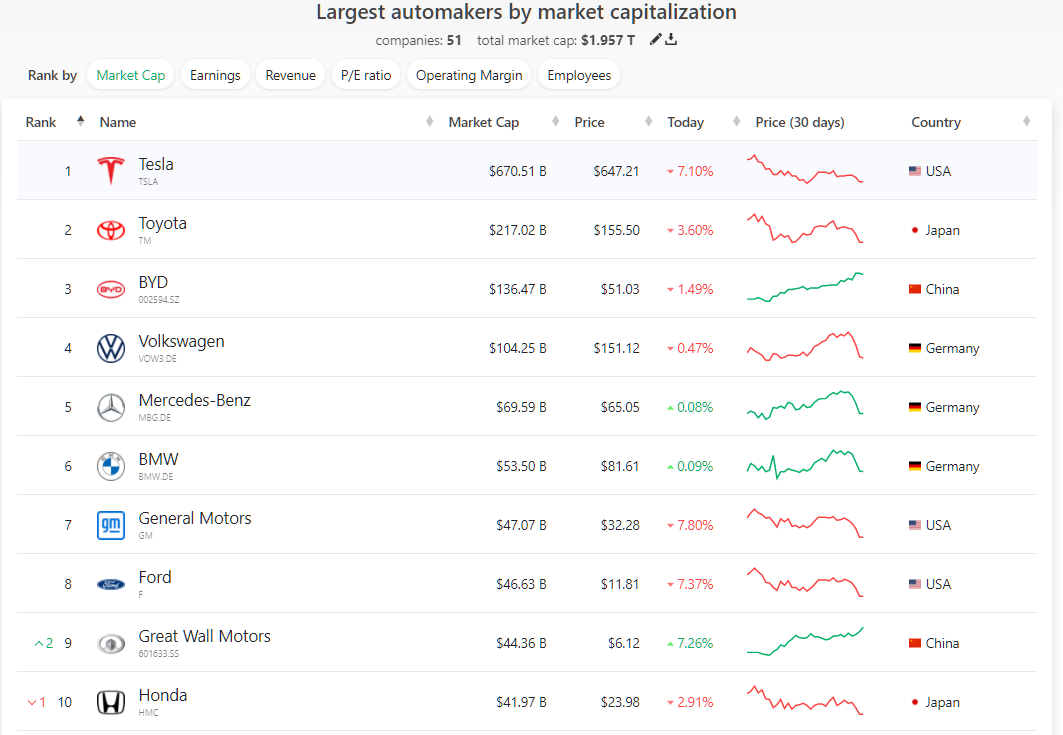Viewport: 1063px width, 735px height.
Task: Rank by Operating Margin
Action: point(467,75)
